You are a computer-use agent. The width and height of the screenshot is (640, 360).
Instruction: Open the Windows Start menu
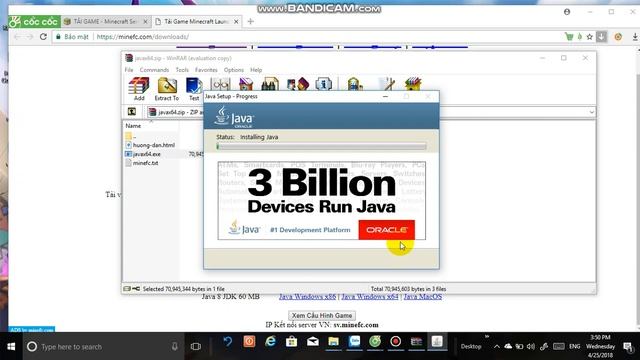click(11, 347)
